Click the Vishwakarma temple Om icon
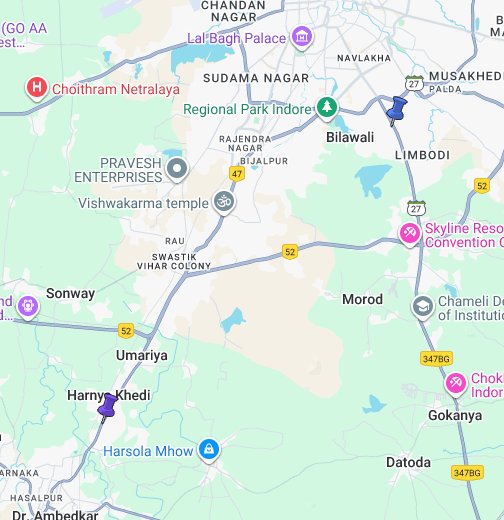The height and width of the screenshot is (520, 504). (224, 202)
